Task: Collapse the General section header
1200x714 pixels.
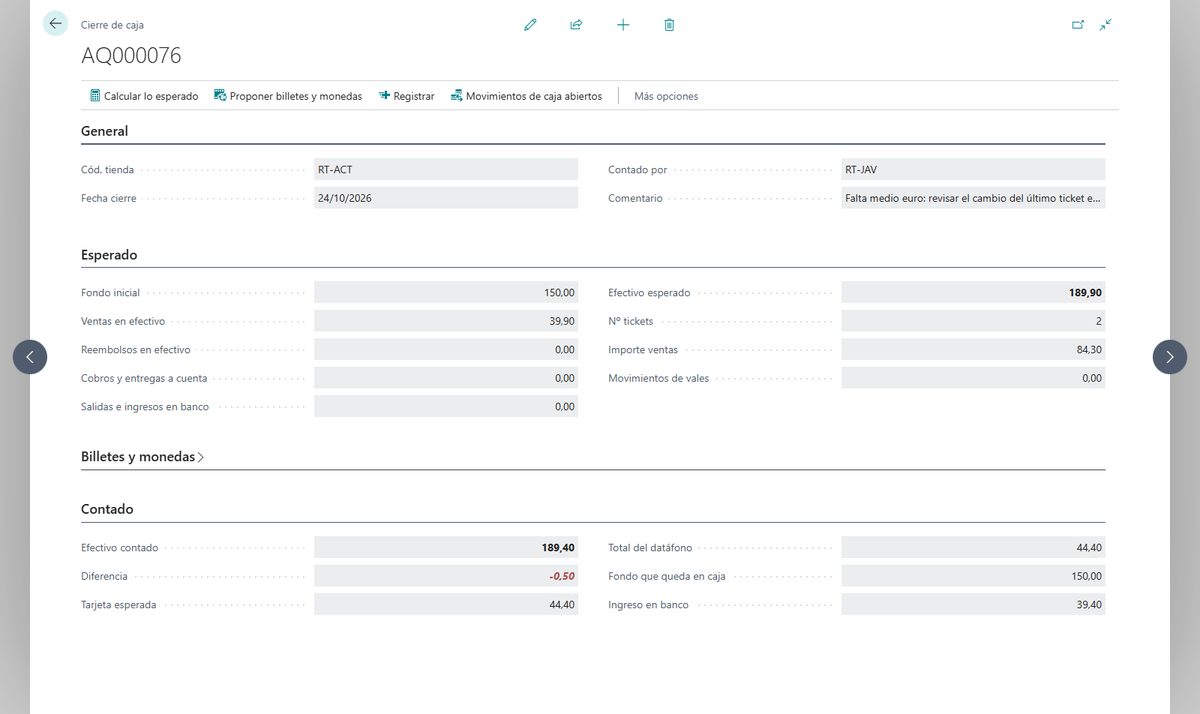Action: click(x=105, y=131)
